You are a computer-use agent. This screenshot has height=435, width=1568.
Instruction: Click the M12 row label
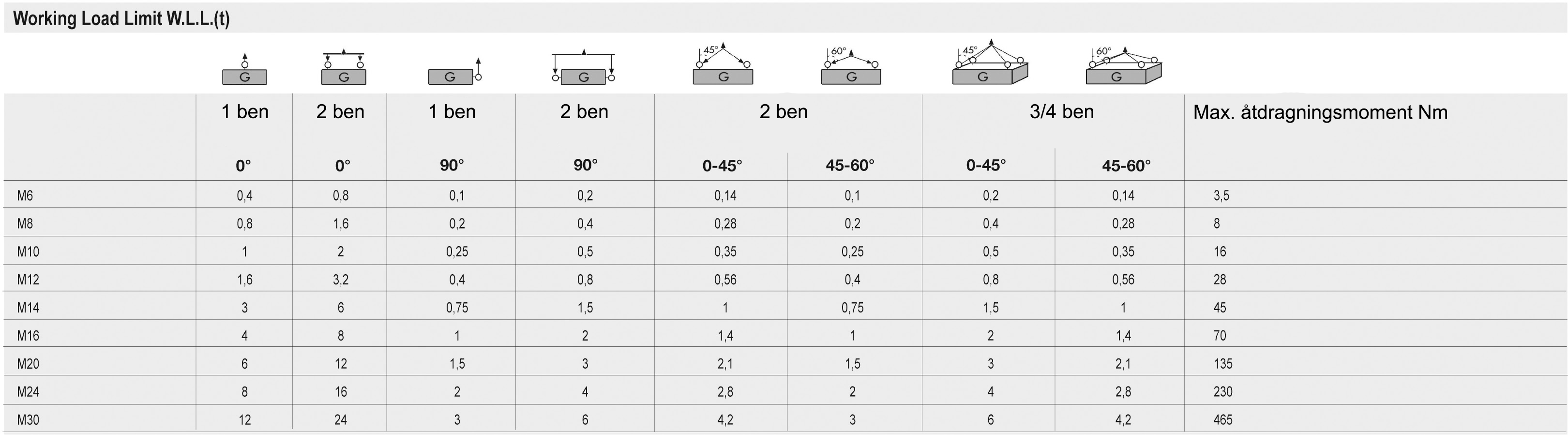pos(28,280)
